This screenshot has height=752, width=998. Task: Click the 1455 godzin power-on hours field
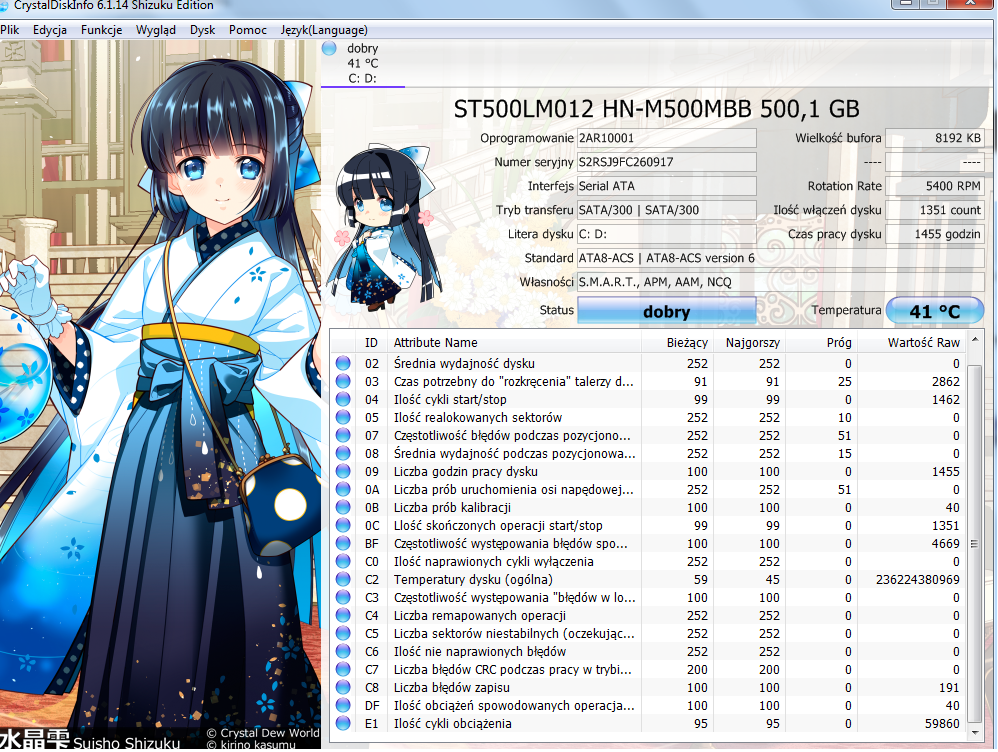point(934,234)
